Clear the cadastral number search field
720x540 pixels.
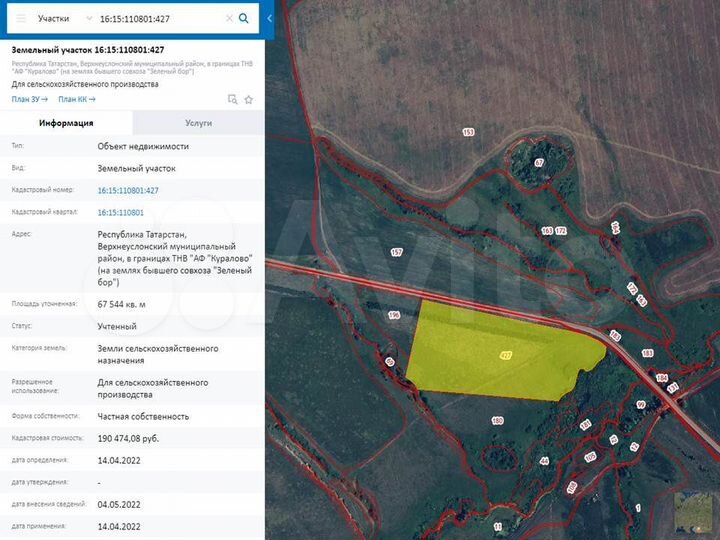click(229, 18)
